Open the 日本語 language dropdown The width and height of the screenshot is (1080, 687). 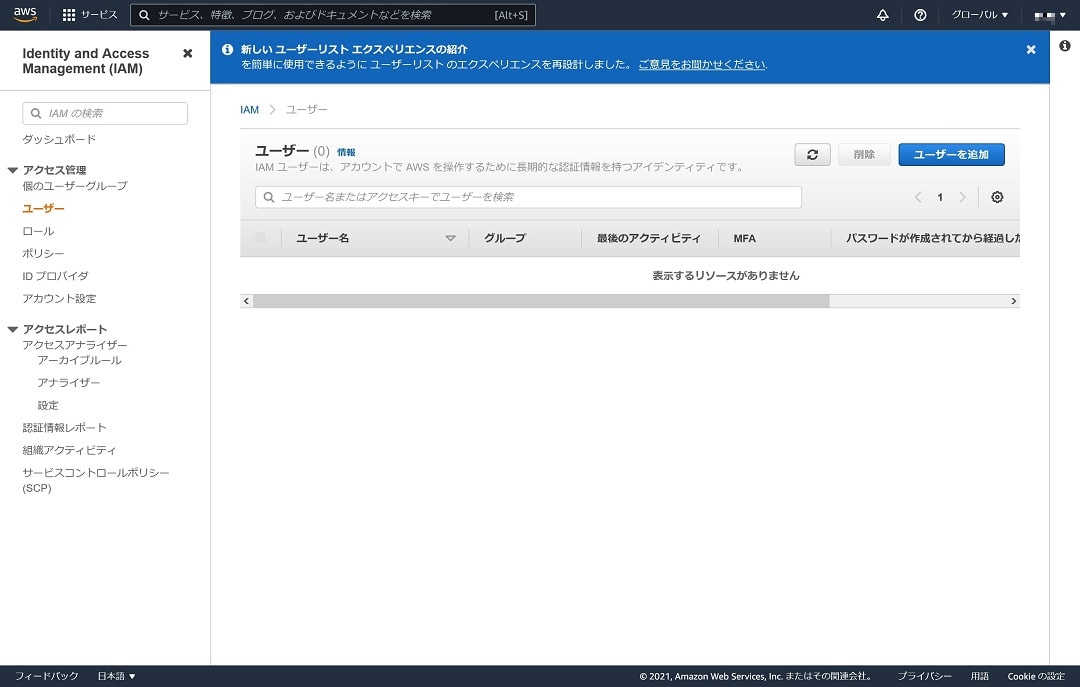[116, 676]
